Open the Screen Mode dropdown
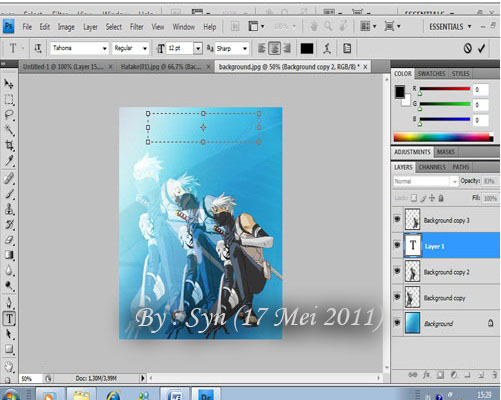 392,26
